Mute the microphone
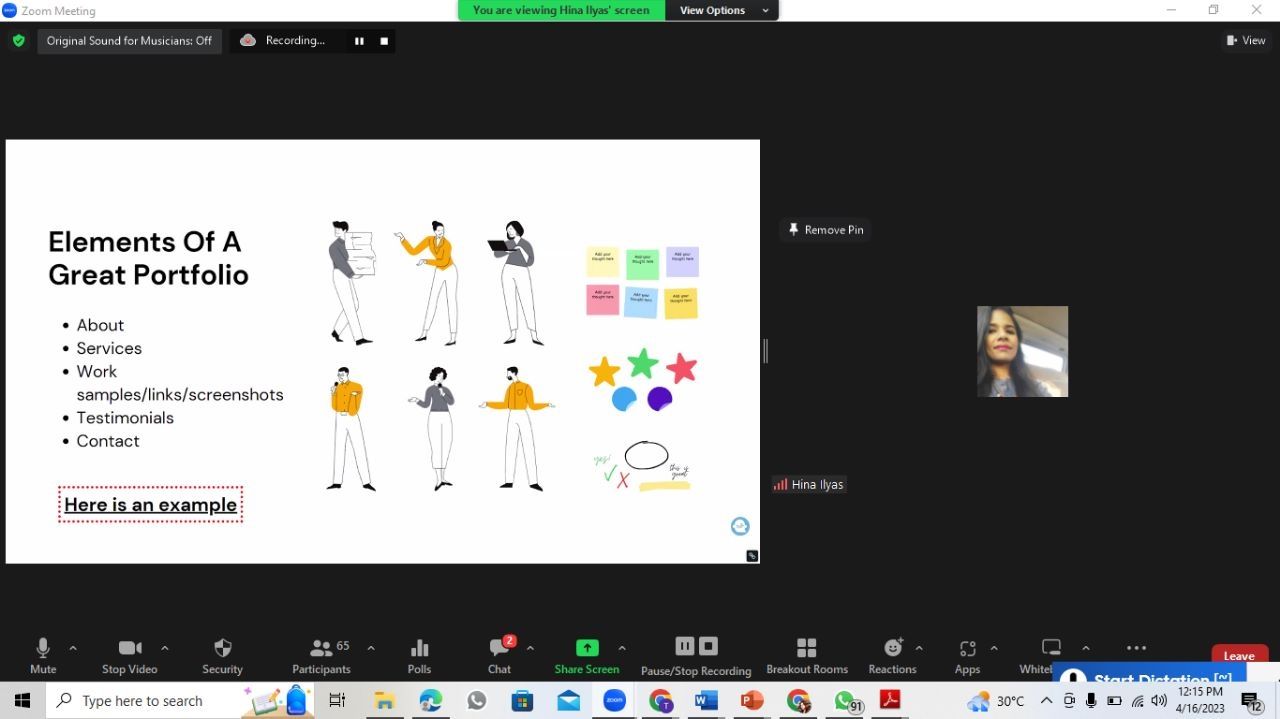This screenshot has height=719, width=1280. click(43, 655)
